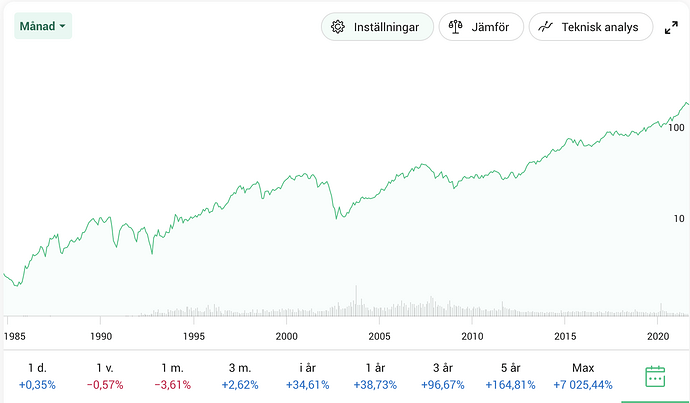690x403 pixels.
Task: Expand chart to fullscreen
Action: coord(672,28)
